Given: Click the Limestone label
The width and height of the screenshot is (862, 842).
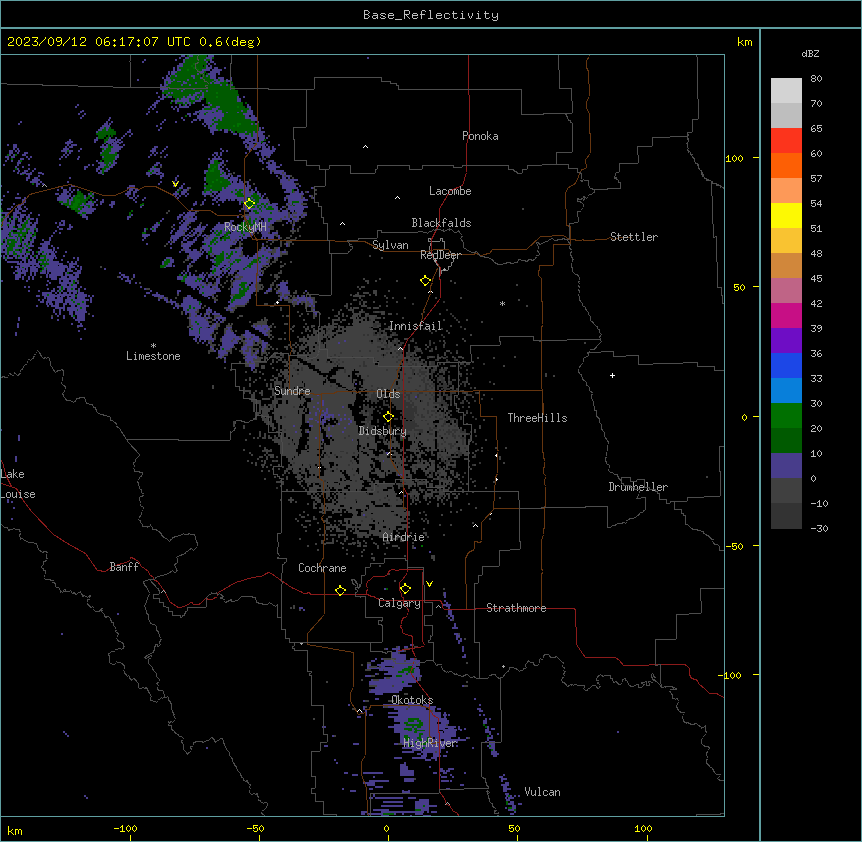Looking at the screenshot, I should click(153, 356).
